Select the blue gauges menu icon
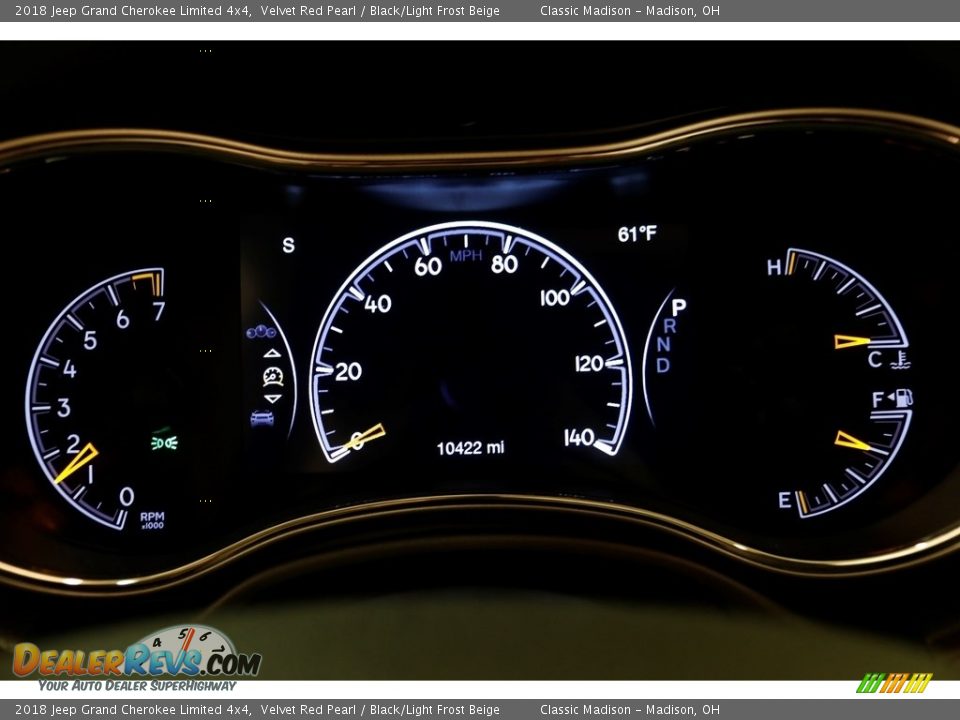The width and height of the screenshot is (960, 720). click(261, 332)
